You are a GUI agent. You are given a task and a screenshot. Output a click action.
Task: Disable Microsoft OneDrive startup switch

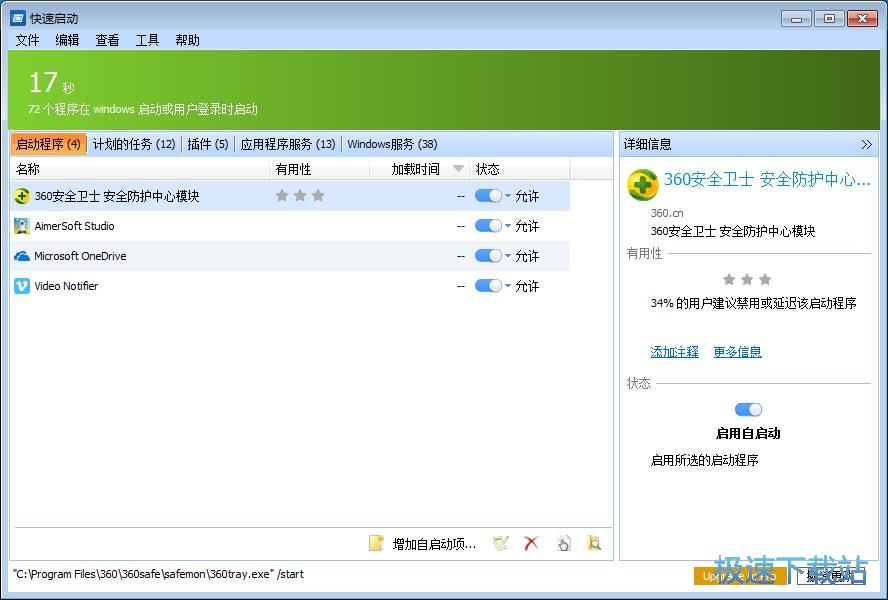coord(487,256)
